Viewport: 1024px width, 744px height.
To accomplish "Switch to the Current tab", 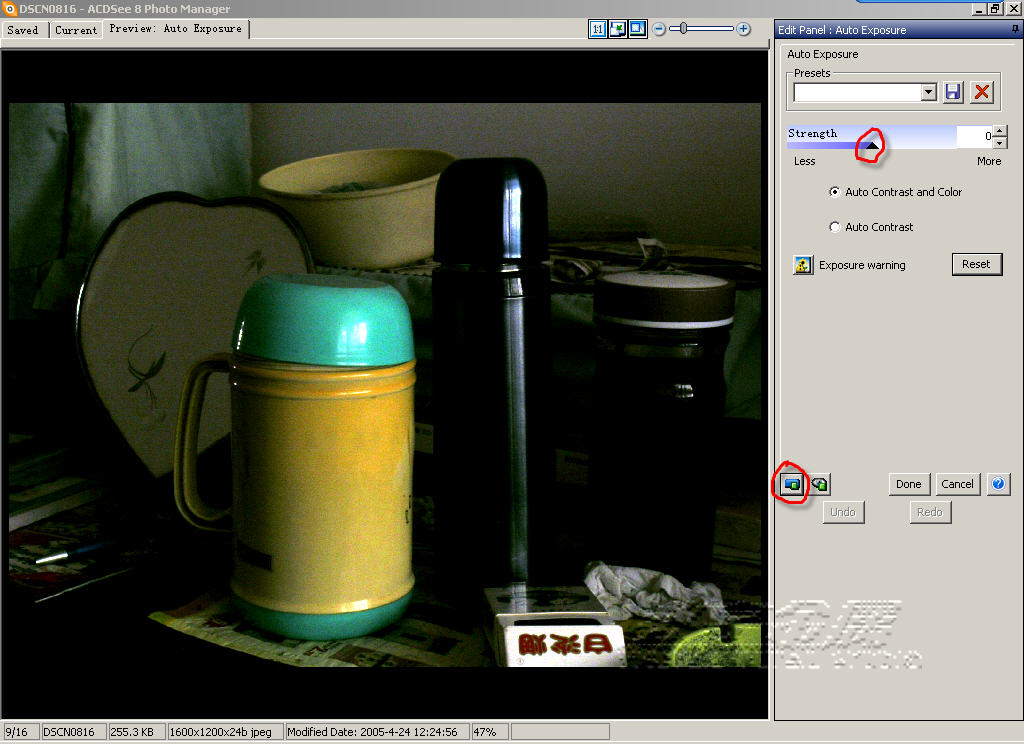I will click(x=76, y=30).
